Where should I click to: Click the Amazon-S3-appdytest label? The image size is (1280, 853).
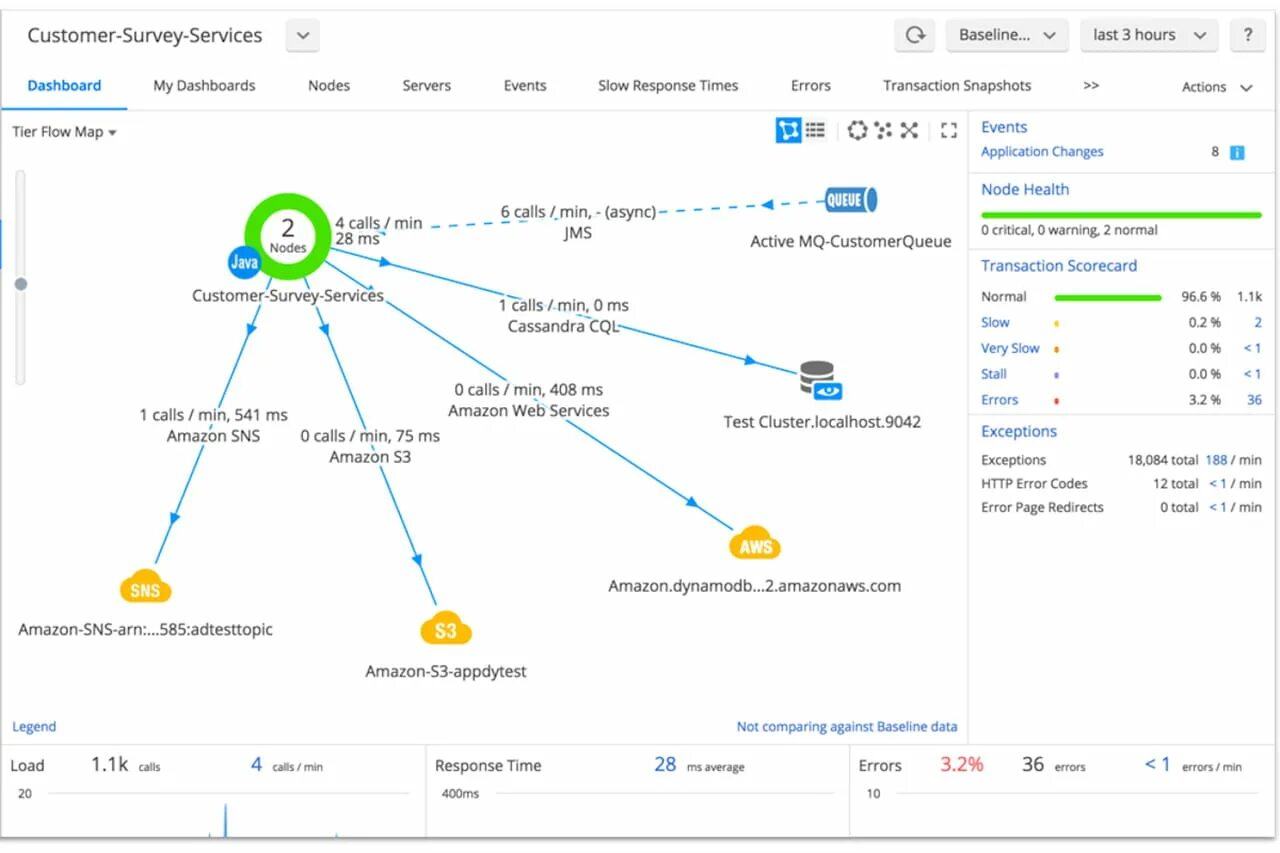click(x=446, y=672)
